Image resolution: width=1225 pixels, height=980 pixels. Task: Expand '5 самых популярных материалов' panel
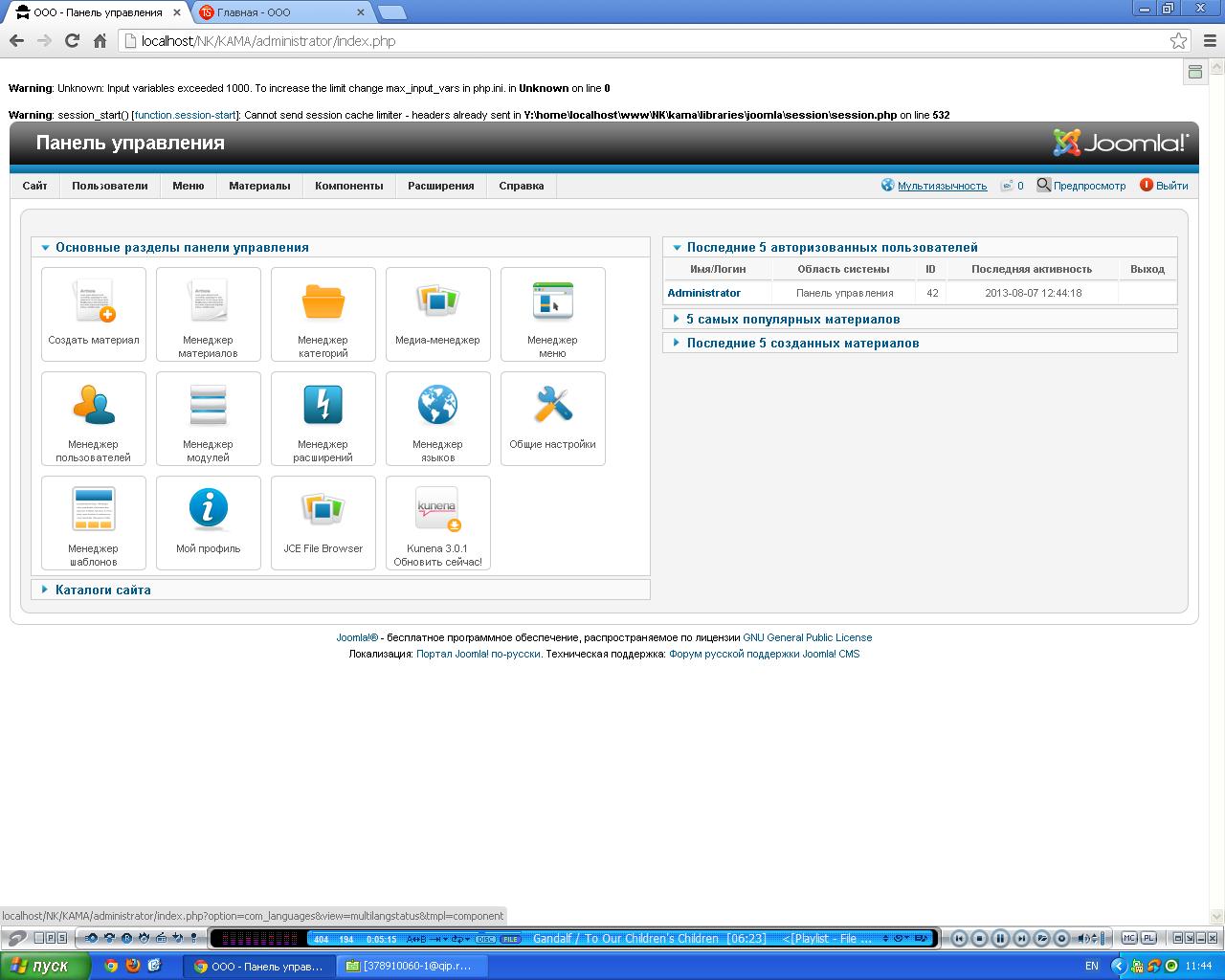792,319
